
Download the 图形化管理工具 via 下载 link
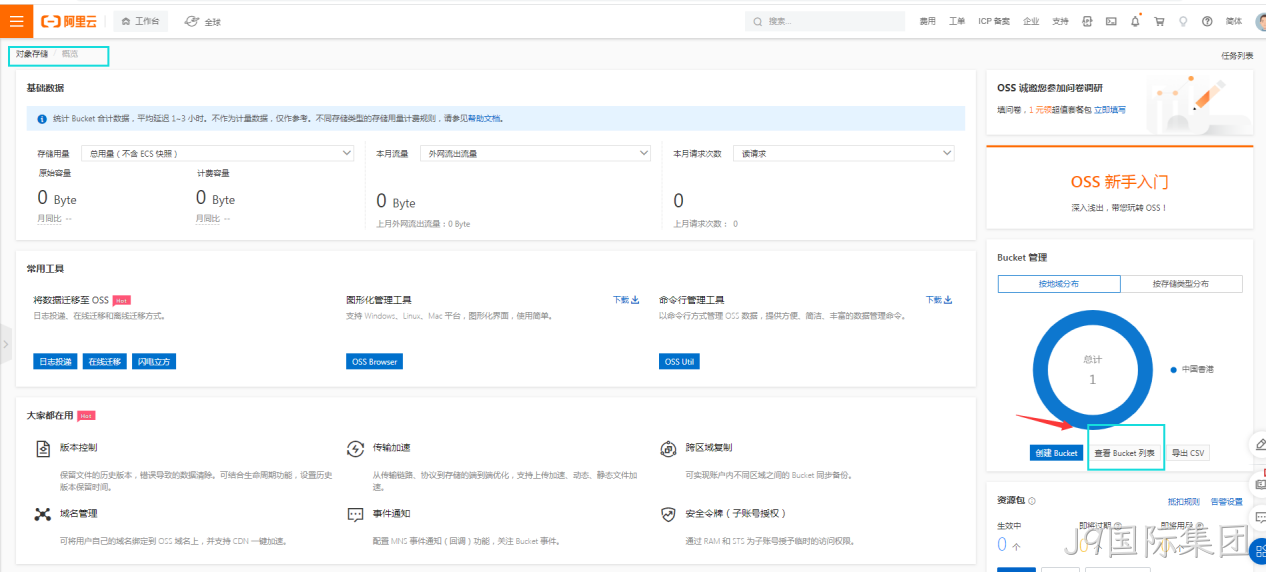(x=626, y=299)
